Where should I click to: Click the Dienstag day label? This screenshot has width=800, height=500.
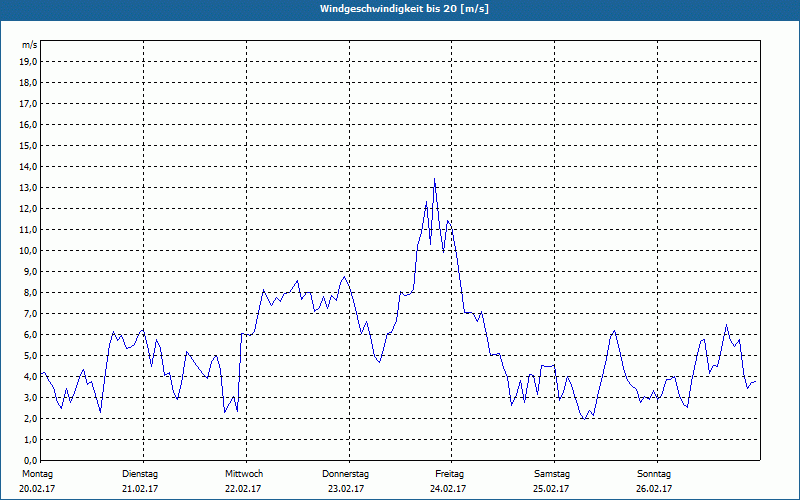click(x=140, y=474)
